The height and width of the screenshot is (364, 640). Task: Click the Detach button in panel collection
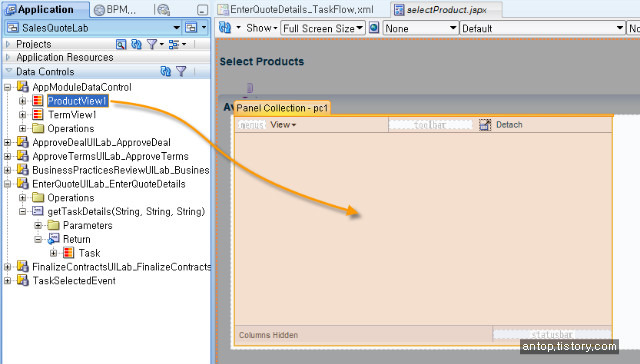(501, 124)
